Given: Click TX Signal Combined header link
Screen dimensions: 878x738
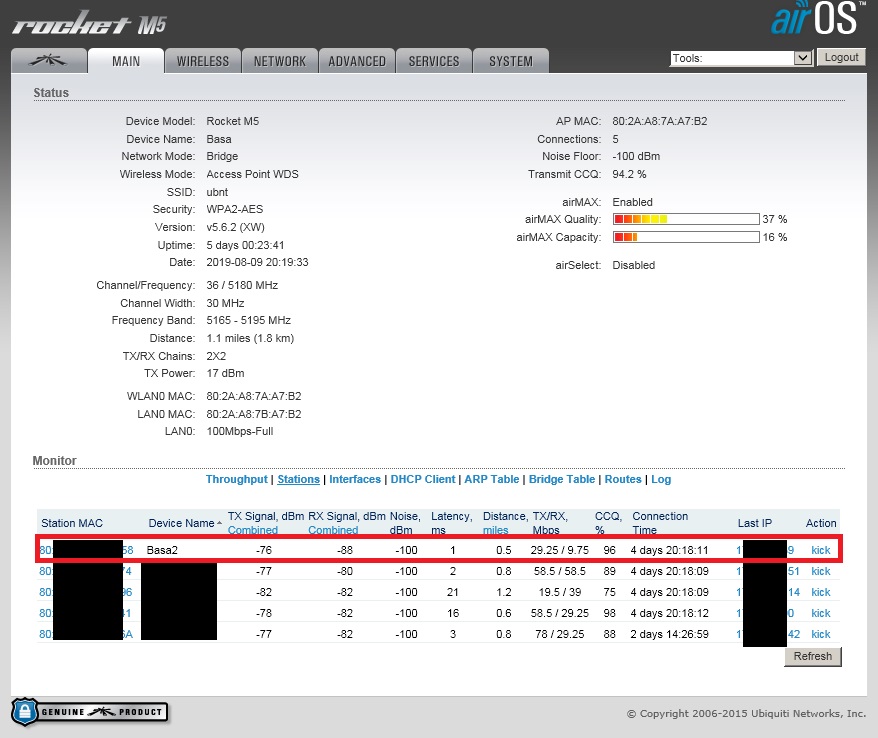Looking at the screenshot, I should 253,530.
